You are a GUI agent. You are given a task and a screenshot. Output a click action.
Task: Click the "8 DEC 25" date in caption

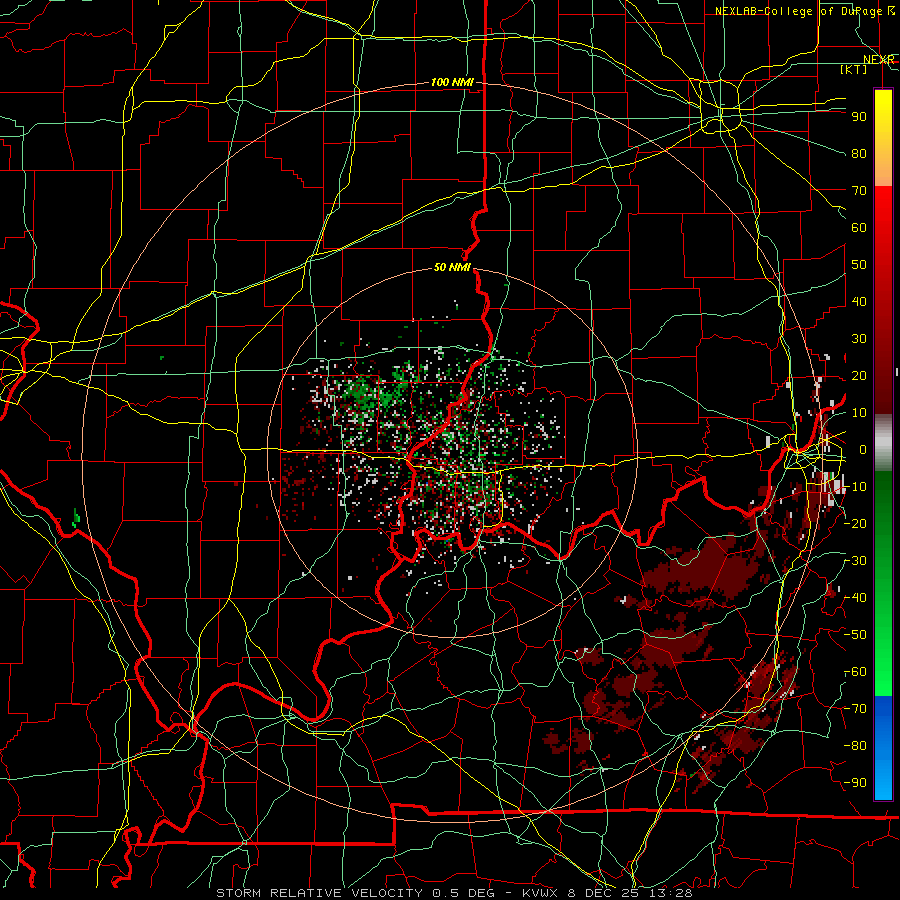[602, 893]
